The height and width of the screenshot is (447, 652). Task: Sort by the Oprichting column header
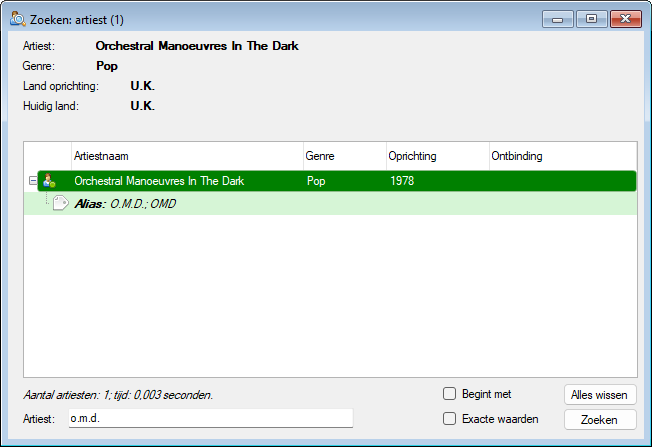[437, 156]
